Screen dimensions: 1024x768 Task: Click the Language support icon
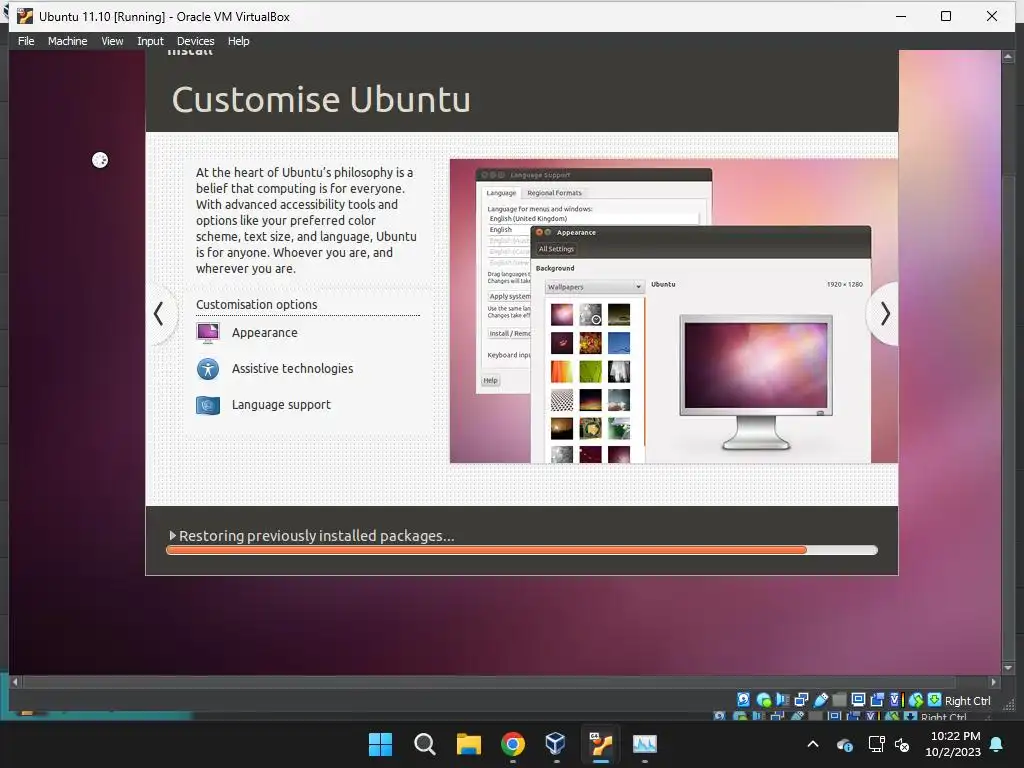tap(208, 406)
